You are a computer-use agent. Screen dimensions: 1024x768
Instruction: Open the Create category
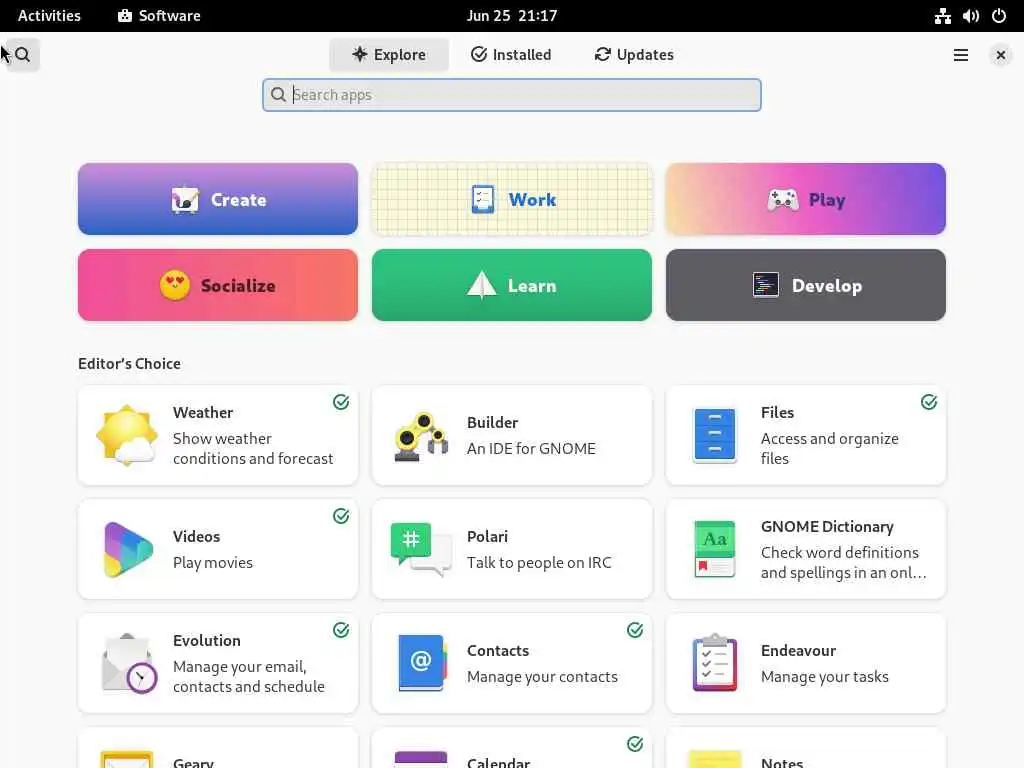pyautogui.click(x=218, y=199)
